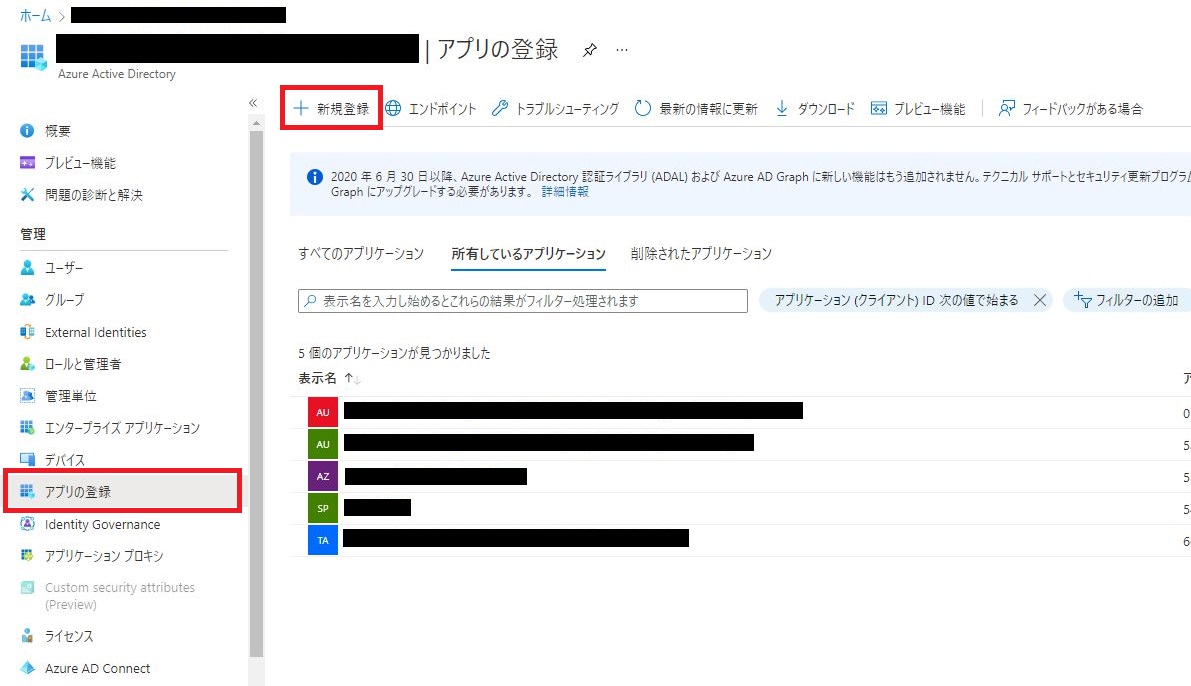The image size is (1191, 686).
Task: Click フィルターの追加 button
Action: [1127, 300]
